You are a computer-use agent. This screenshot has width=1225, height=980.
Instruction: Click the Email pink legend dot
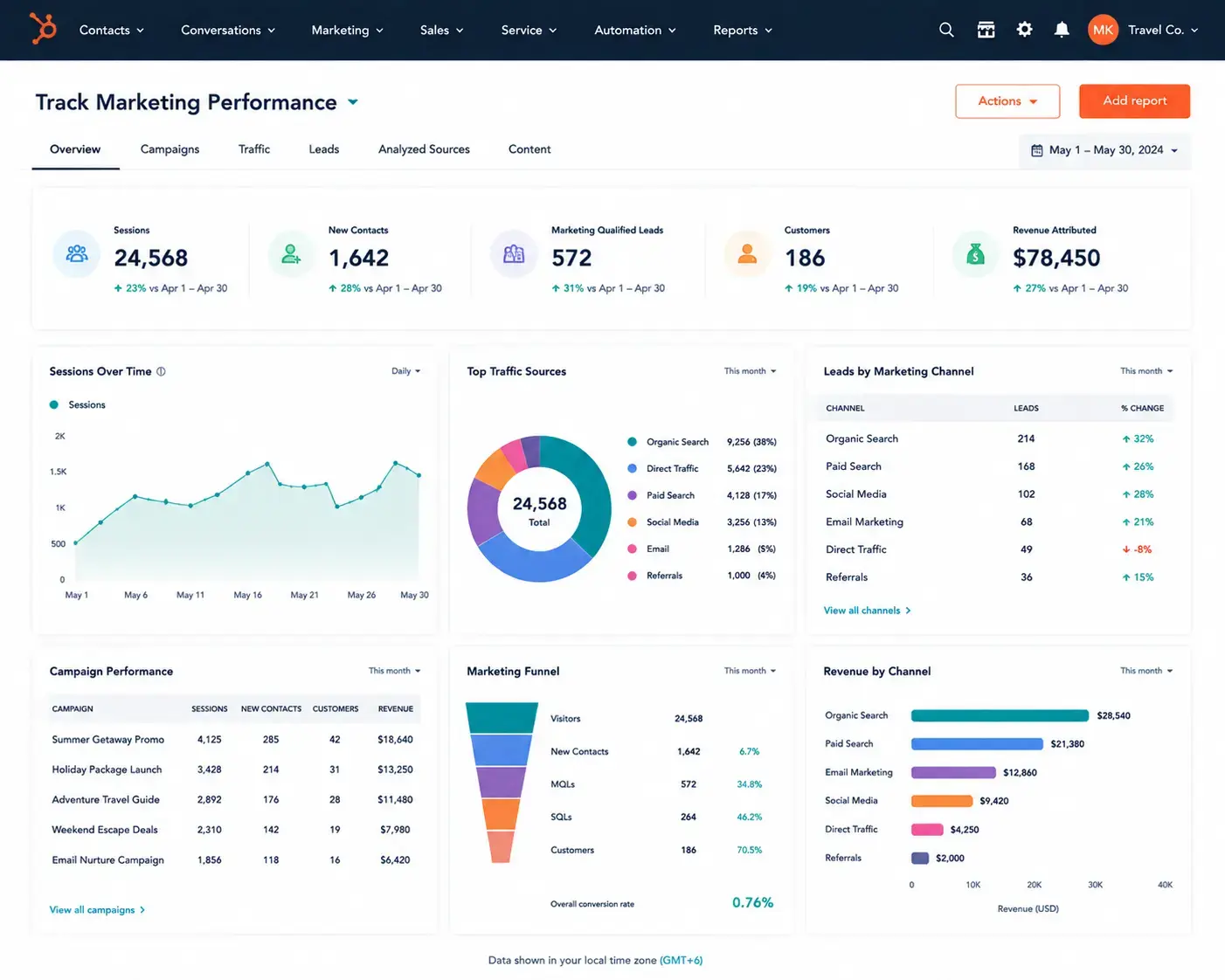point(632,549)
